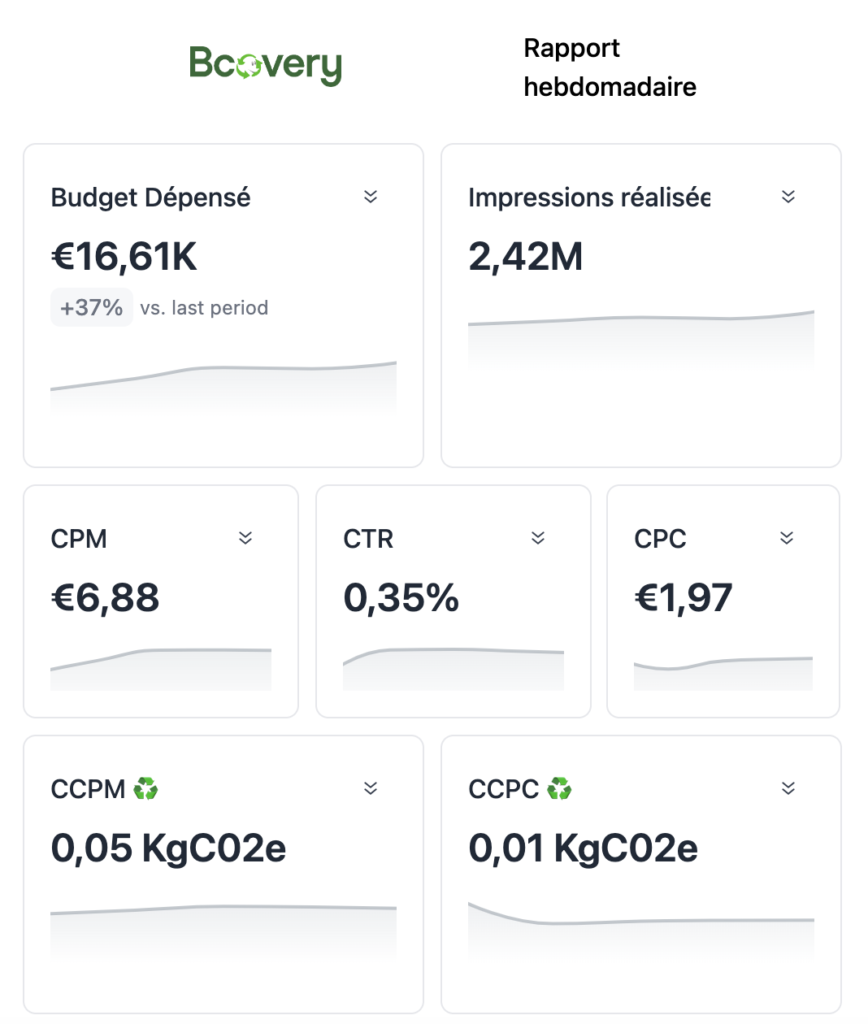Click the recycle icon next to CCPC
The width and height of the screenshot is (868, 1024).
tap(559, 788)
